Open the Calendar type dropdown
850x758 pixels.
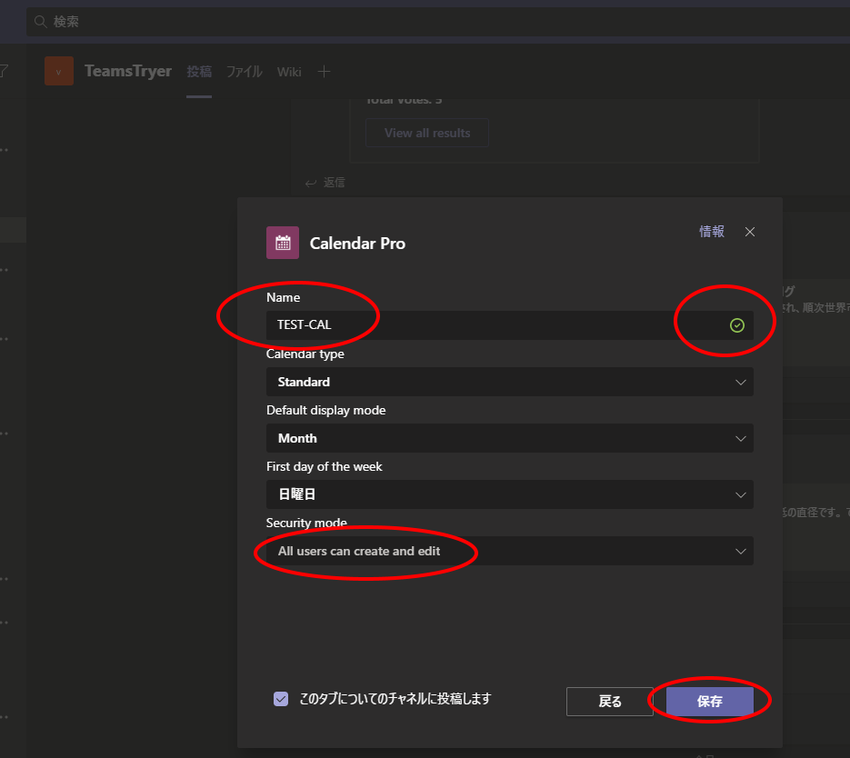510,382
